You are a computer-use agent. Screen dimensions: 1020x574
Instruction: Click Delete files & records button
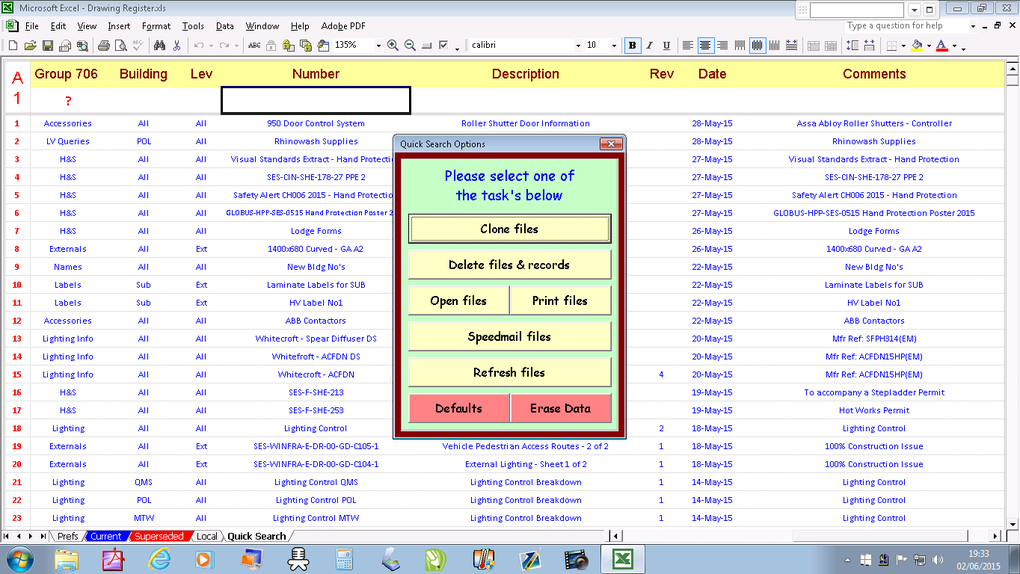pos(509,265)
